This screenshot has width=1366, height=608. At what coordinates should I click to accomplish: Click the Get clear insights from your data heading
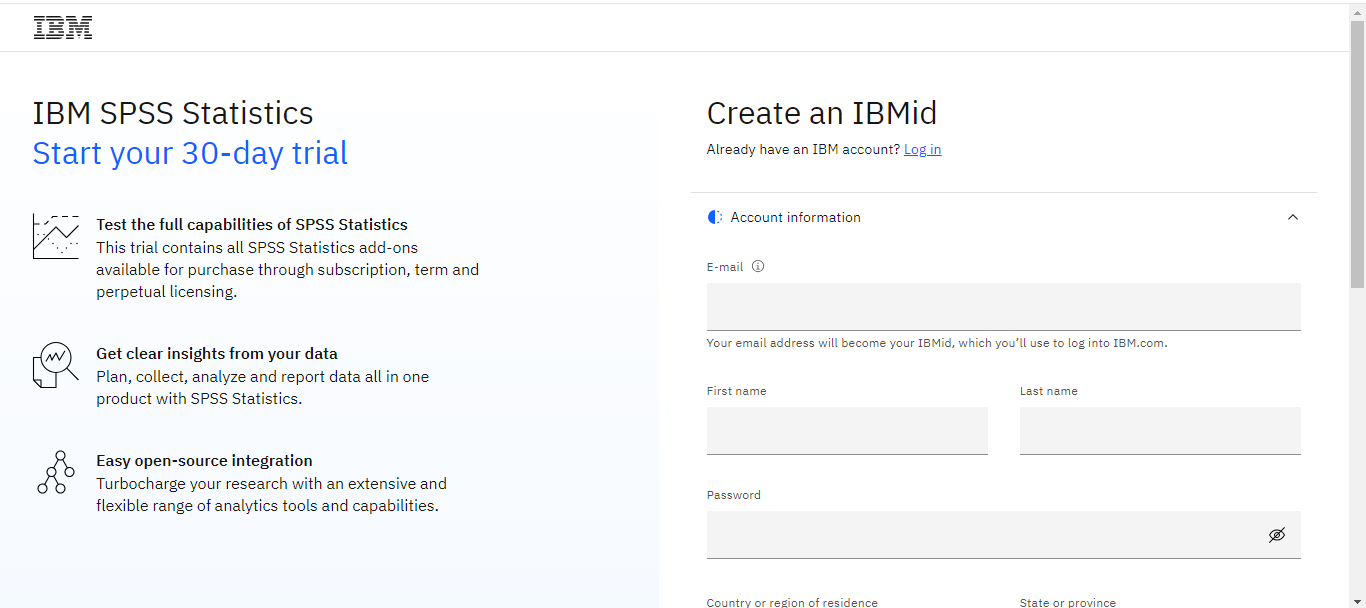pos(216,353)
